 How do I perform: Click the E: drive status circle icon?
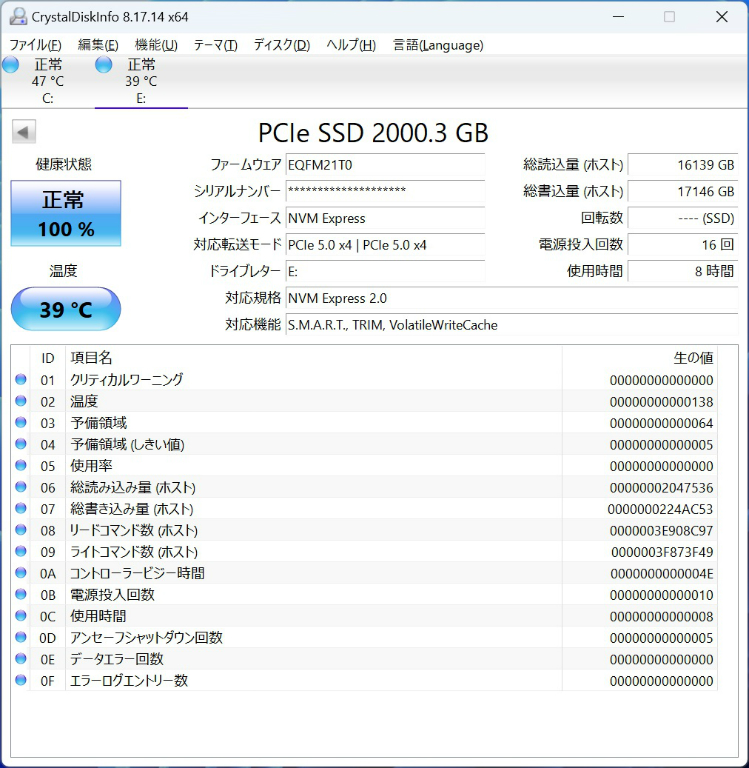pyautogui.click(x=103, y=64)
